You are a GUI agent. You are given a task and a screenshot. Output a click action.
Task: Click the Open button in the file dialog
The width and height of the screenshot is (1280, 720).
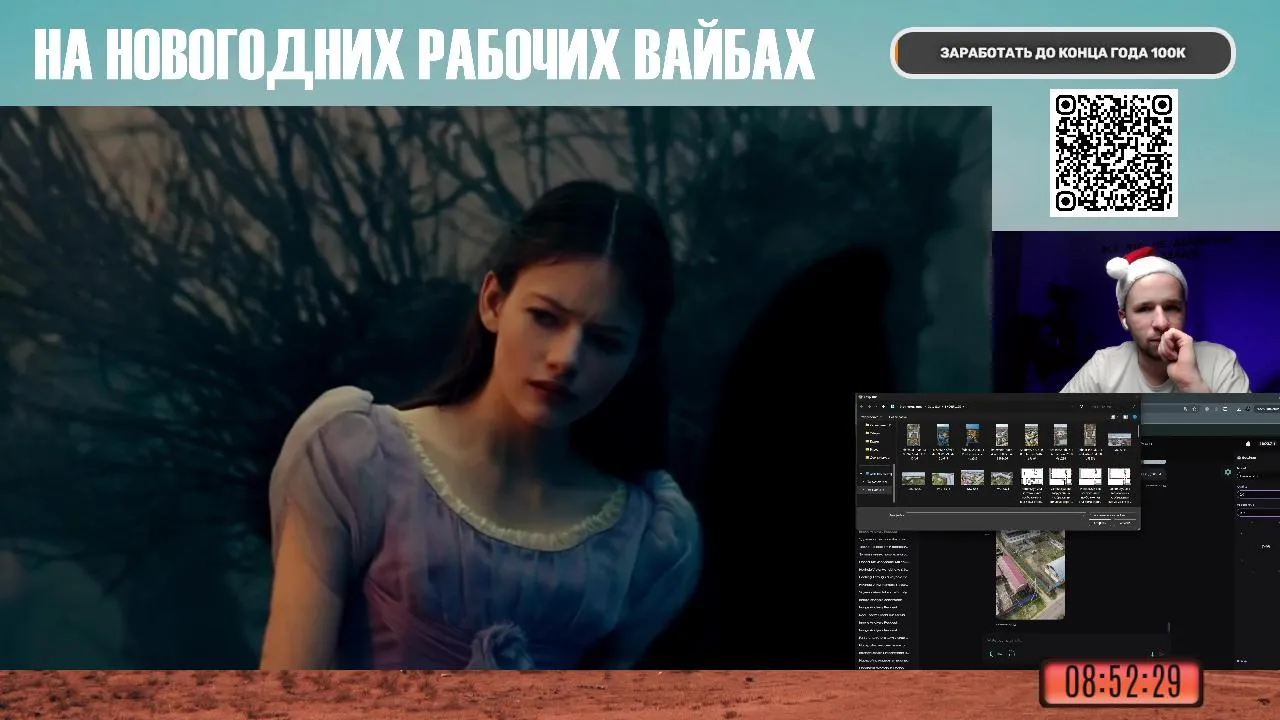[x=1100, y=523]
